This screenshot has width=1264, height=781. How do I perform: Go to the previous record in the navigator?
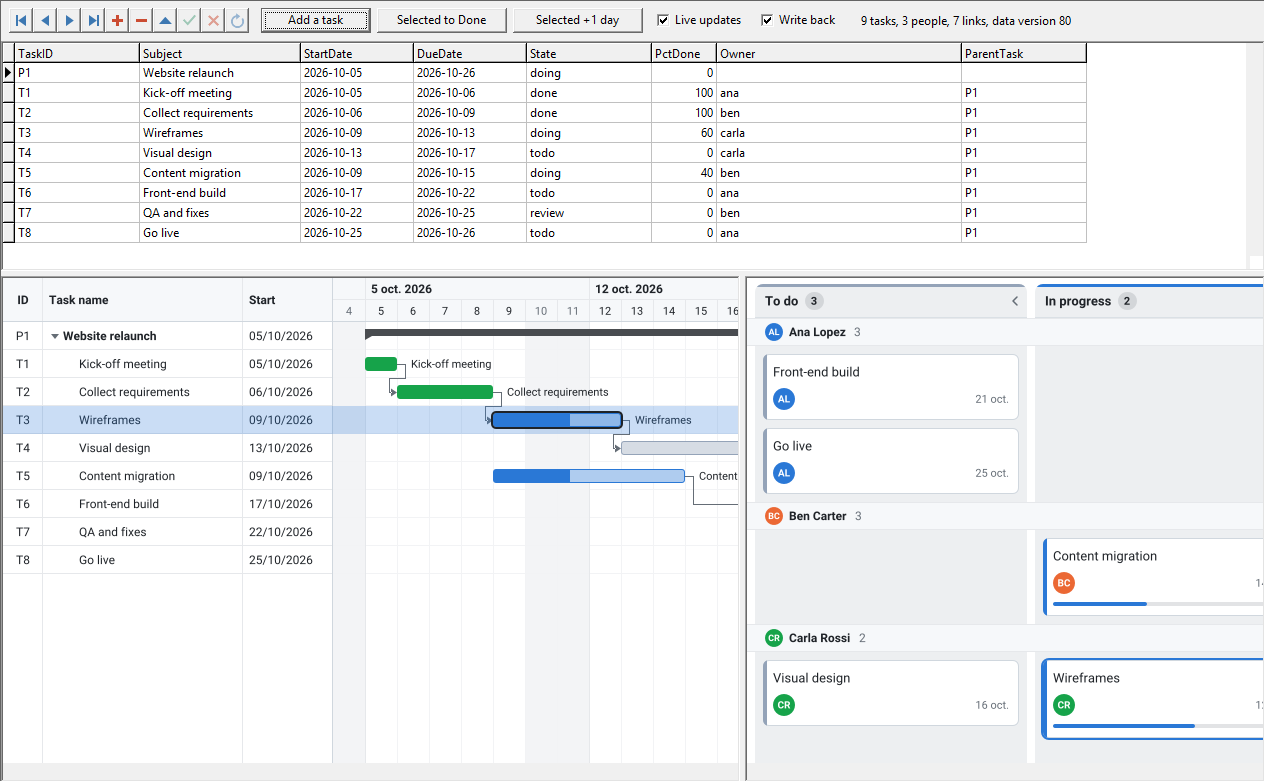coord(45,20)
